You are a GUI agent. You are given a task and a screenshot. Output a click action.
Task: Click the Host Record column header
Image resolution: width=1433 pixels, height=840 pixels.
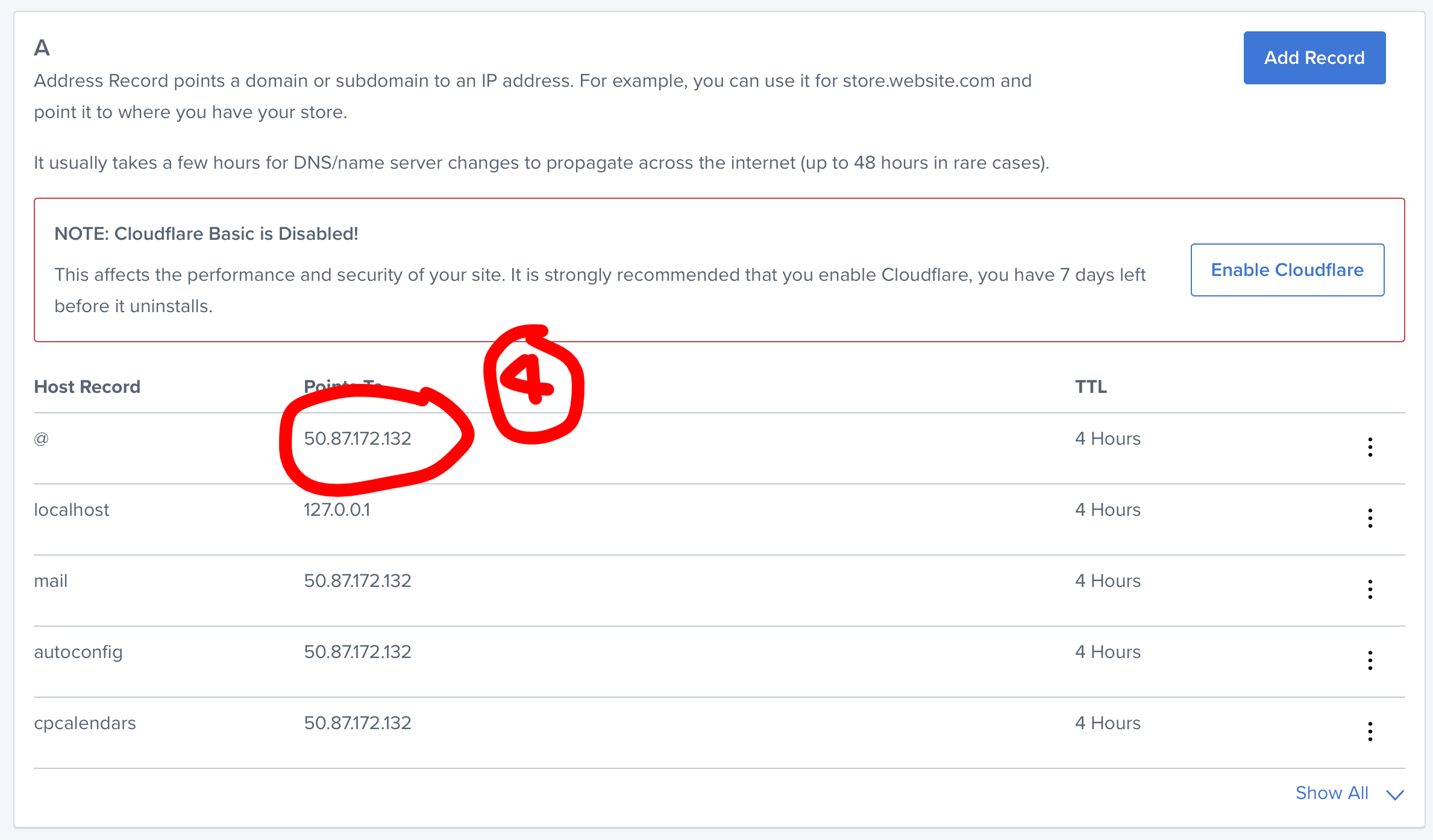pos(87,387)
